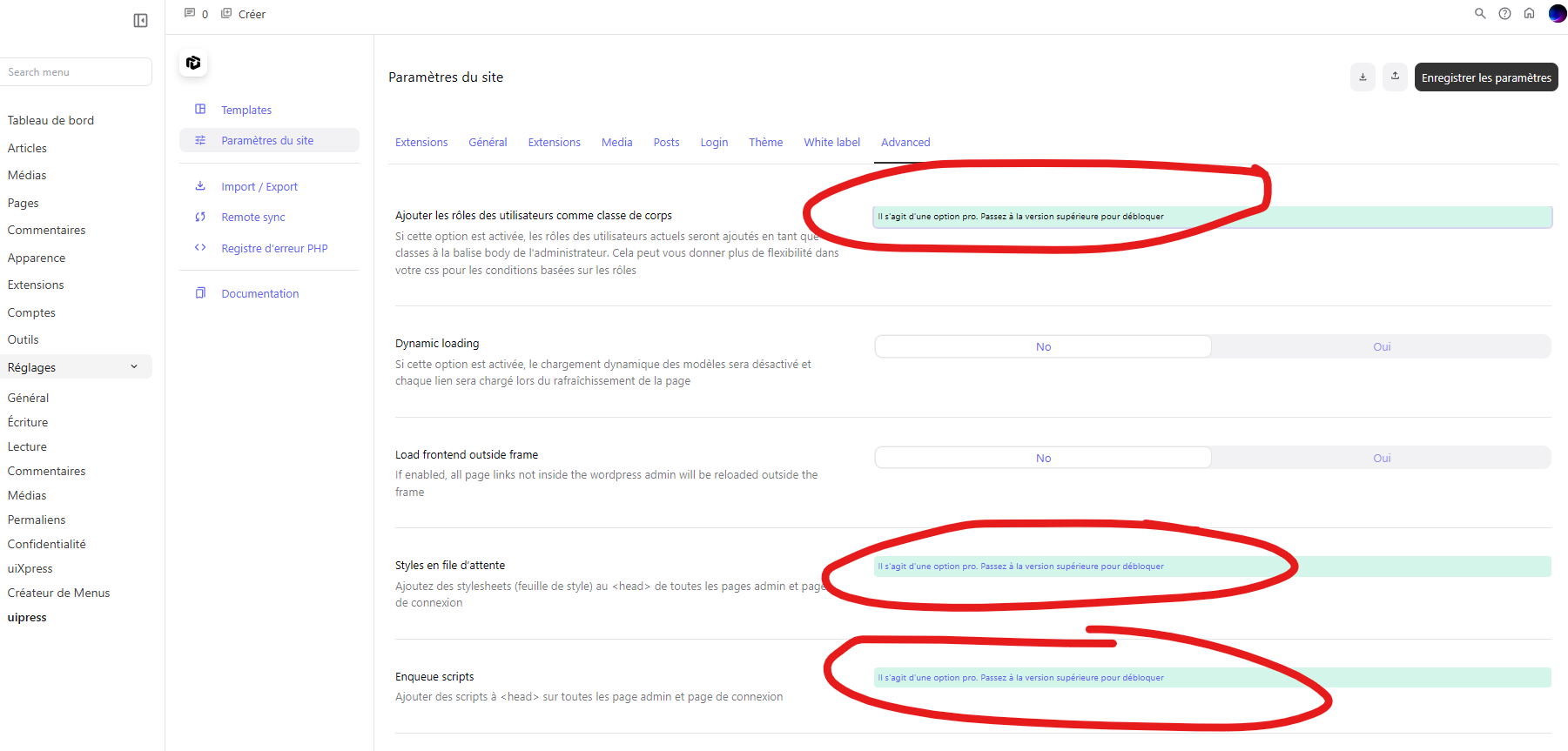Viewport: 1568px width, 751px height.
Task: Click the download settings icon button
Action: tap(1363, 77)
